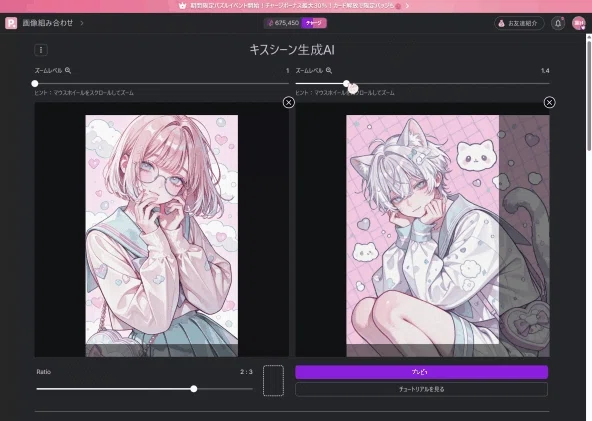Click the left zoom hint text
The image size is (592, 421).
coord(84,93)
